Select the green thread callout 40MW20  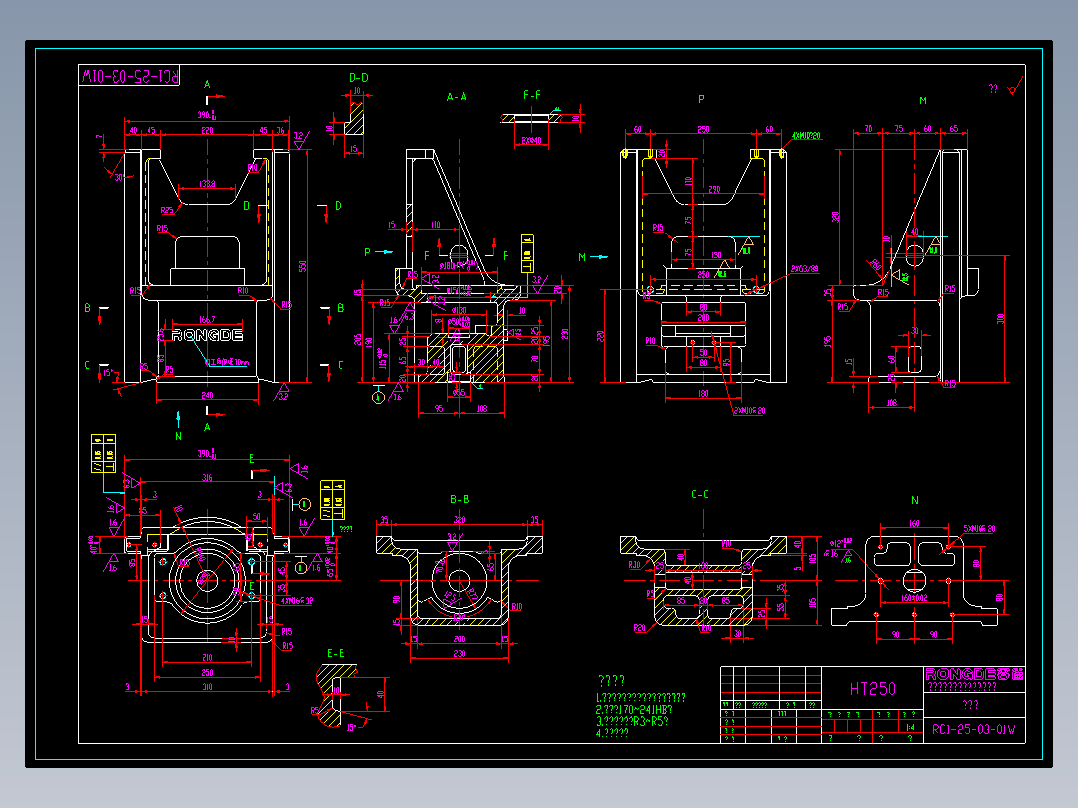[806, 133]
